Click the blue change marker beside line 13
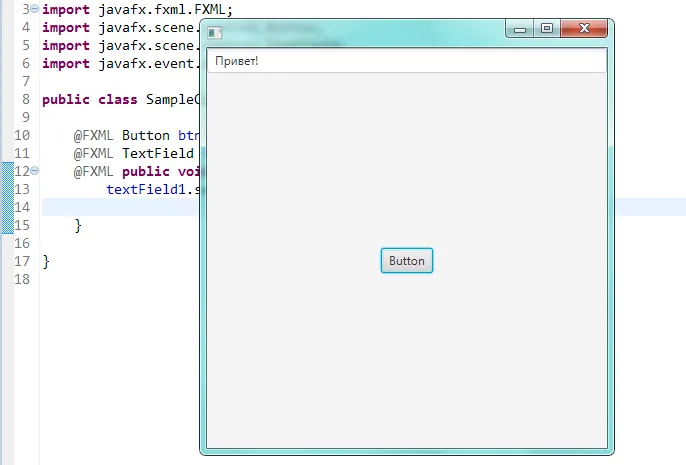686x465 pixels. pos(7,189)
